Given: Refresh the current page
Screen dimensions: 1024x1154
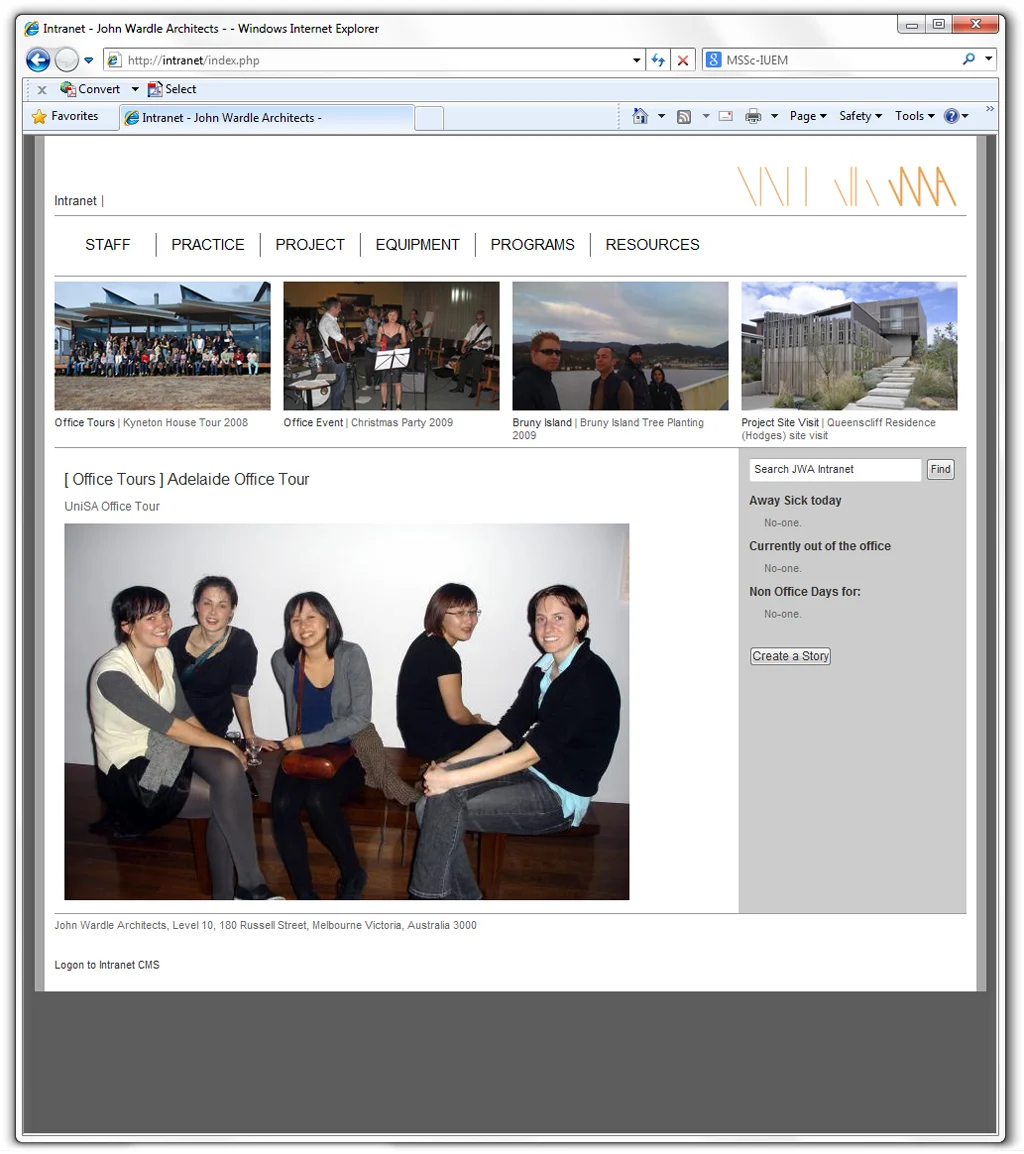Looking at the screenshot, I should pos(657,59).
